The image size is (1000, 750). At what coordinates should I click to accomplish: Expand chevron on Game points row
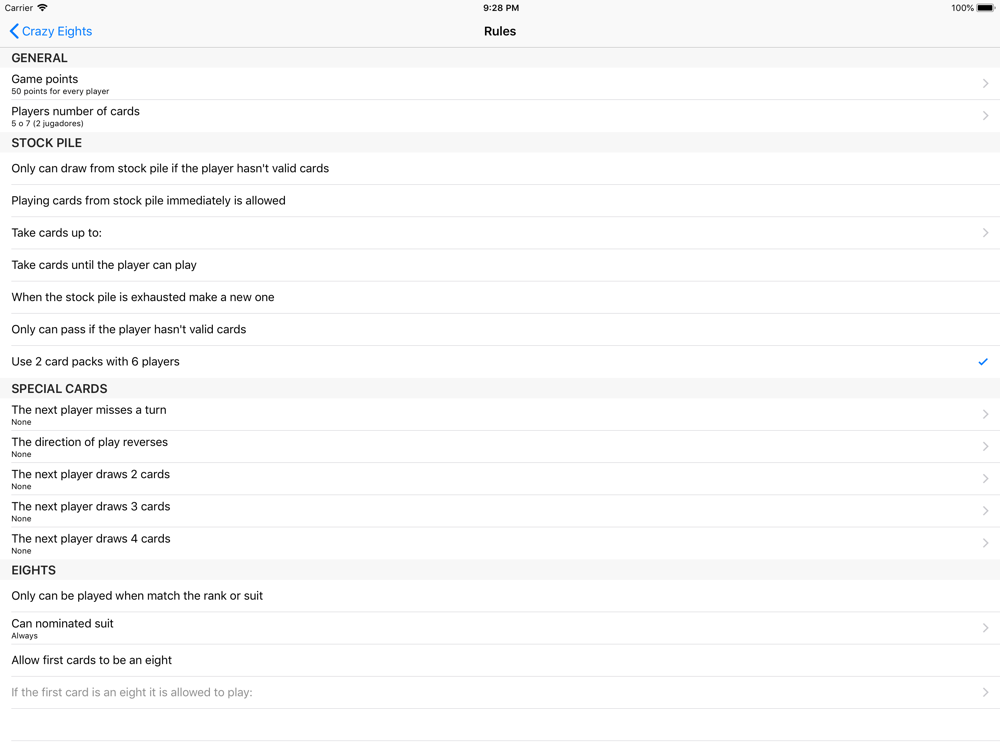(985, 84)
